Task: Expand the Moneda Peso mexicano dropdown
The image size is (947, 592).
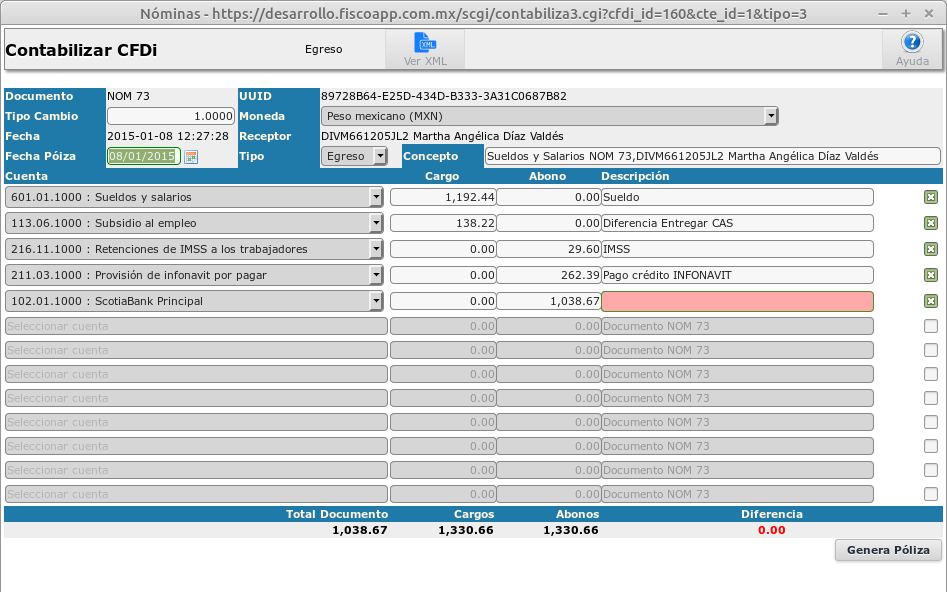Action: (x=770, y=116)
